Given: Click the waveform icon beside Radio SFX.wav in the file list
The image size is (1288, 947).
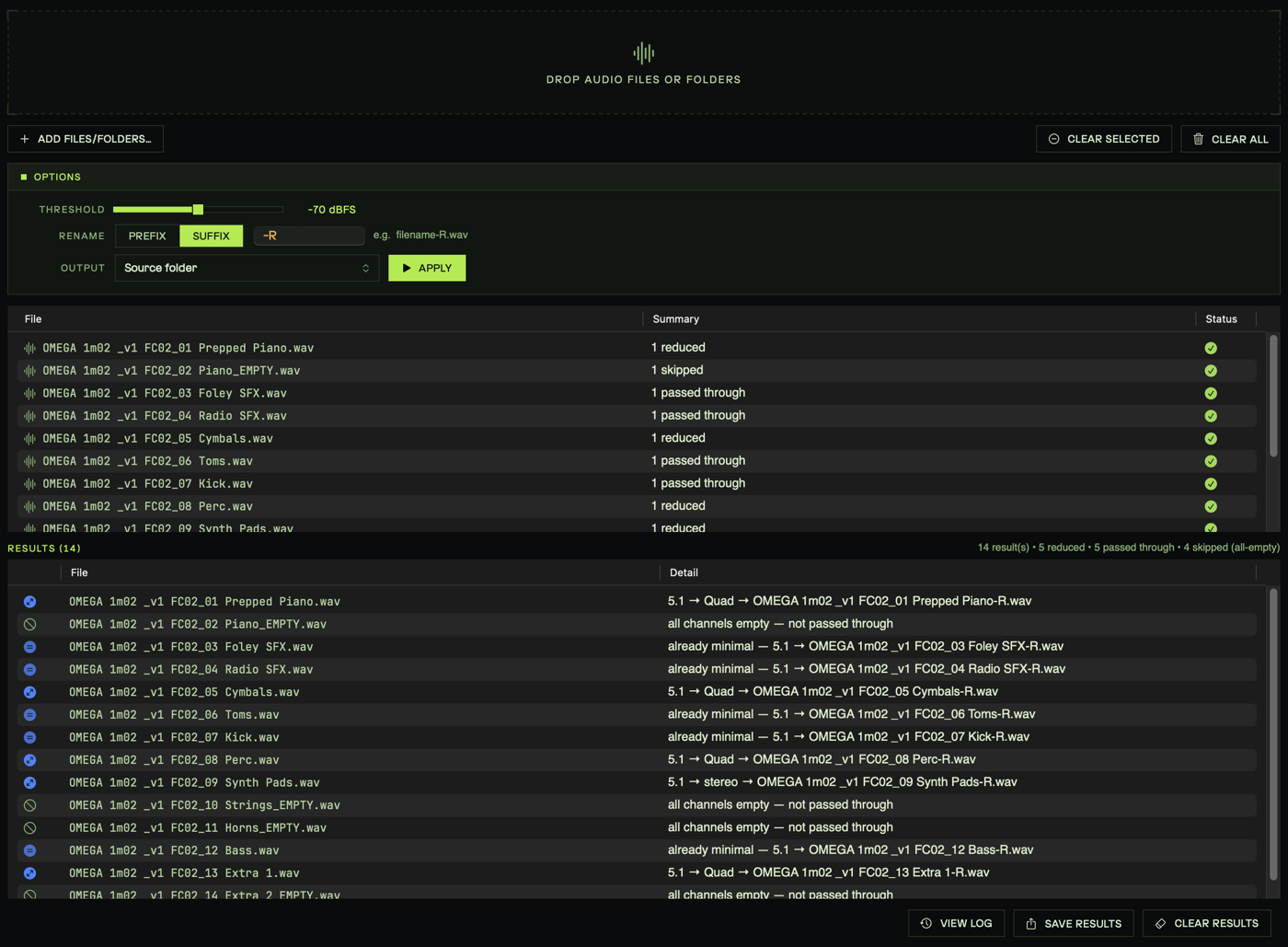Looking at the screenshot, I should pos(30,416).
